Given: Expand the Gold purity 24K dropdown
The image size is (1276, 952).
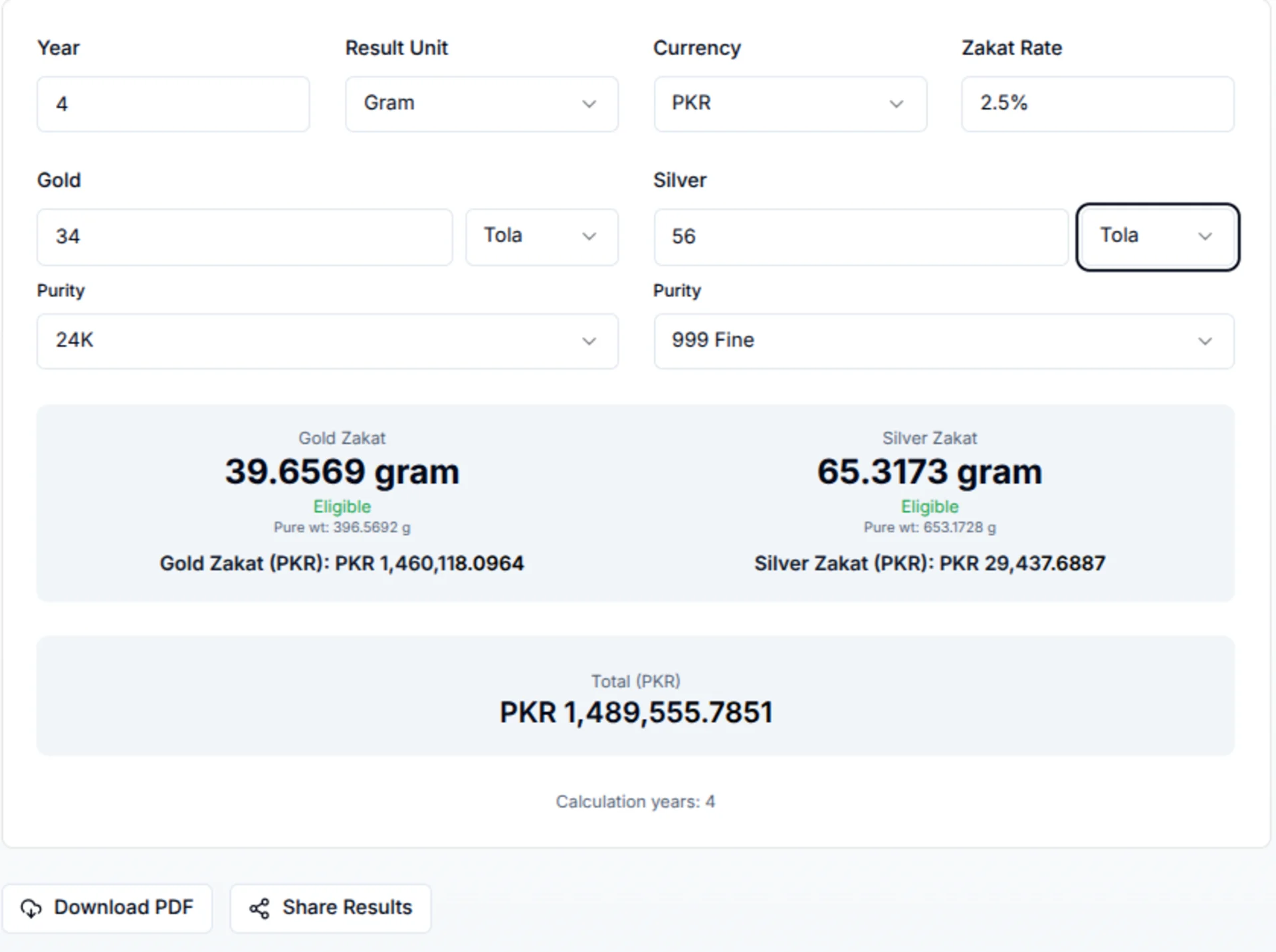Looking at the screenshot, I should click(328, 341).
